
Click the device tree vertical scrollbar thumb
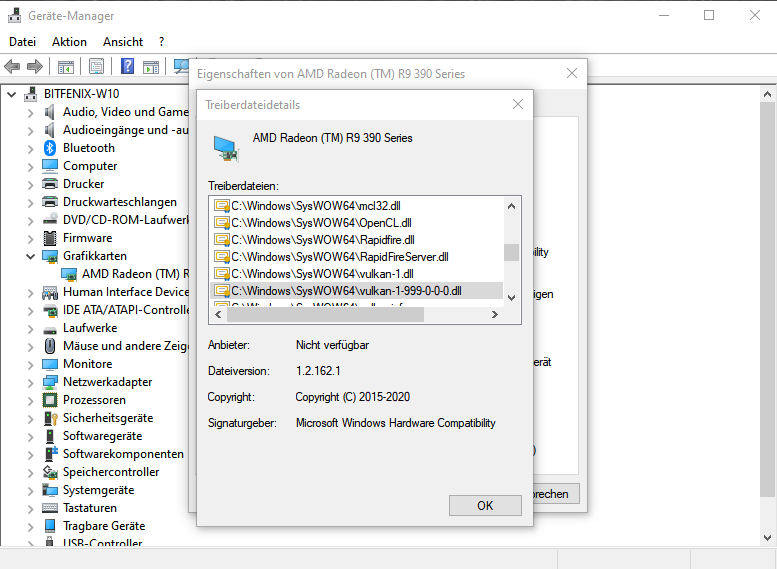point(767,299)
